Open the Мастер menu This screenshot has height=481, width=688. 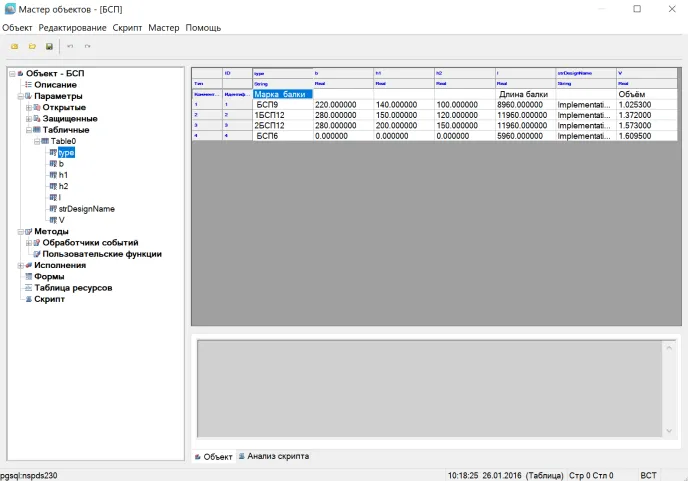coord(163,28)
